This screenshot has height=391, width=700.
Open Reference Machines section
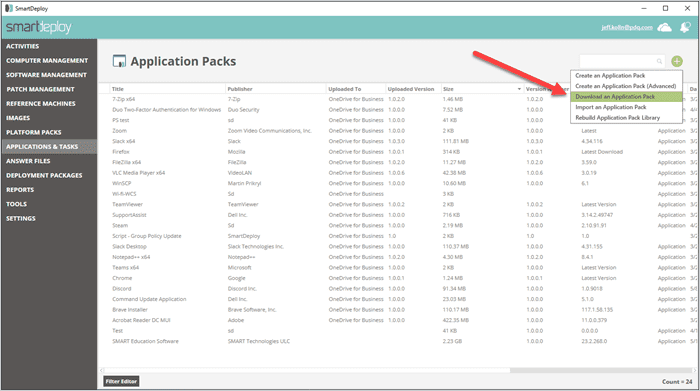tap(41, 104)
